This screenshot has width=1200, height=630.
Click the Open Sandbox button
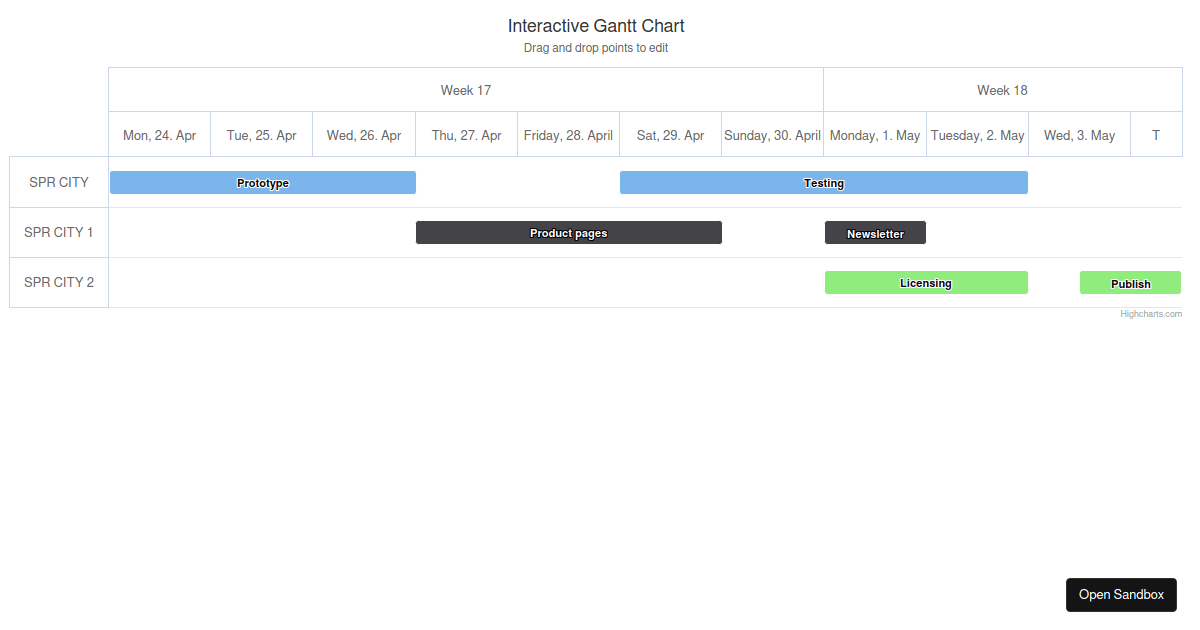coord(1121,594)
